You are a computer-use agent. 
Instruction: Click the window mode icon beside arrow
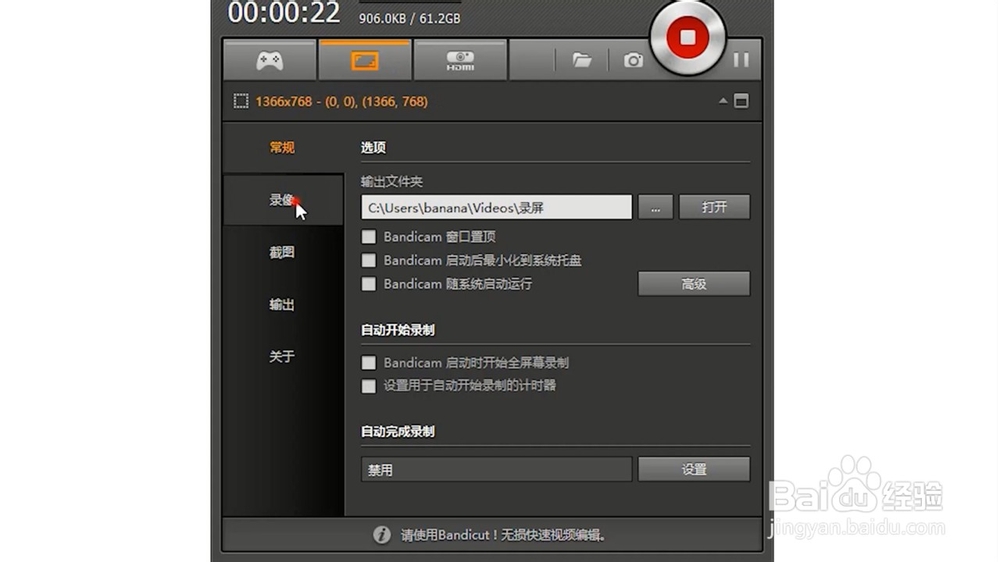tap(741, 101)
